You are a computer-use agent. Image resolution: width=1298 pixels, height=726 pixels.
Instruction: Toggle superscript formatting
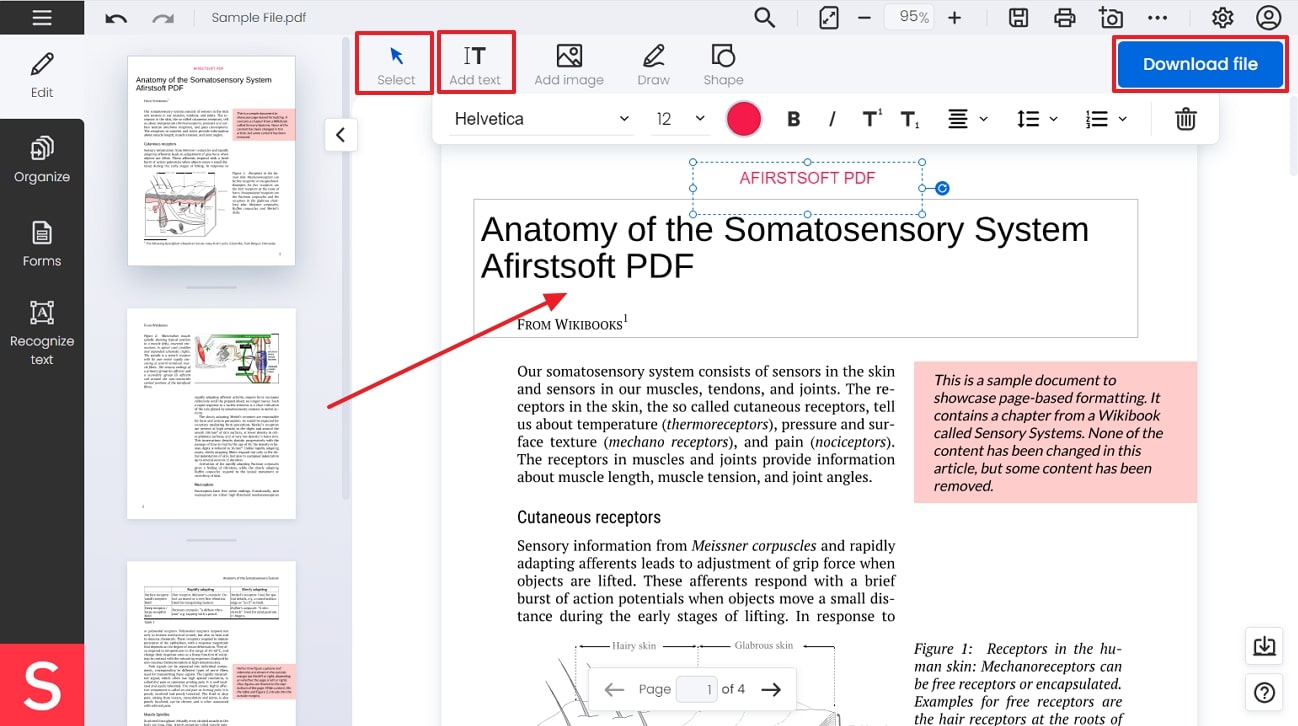click(872, 119)
